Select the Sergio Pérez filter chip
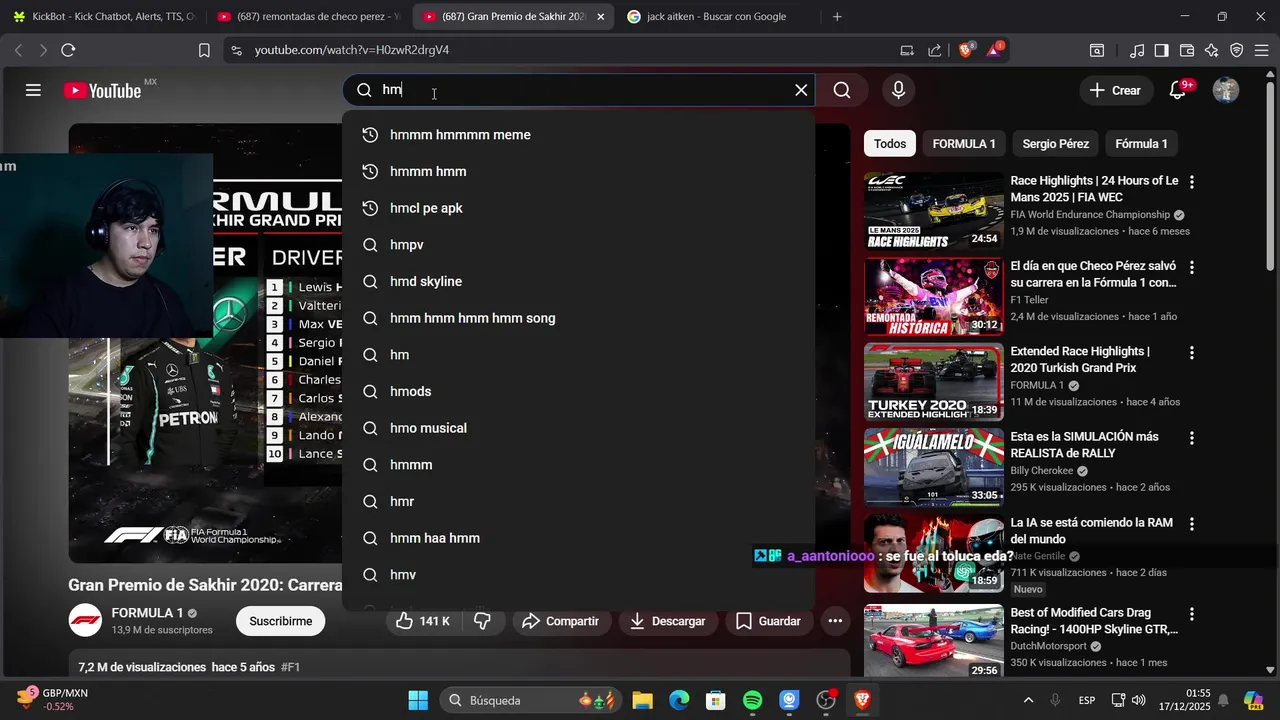 coord(1055,144)
